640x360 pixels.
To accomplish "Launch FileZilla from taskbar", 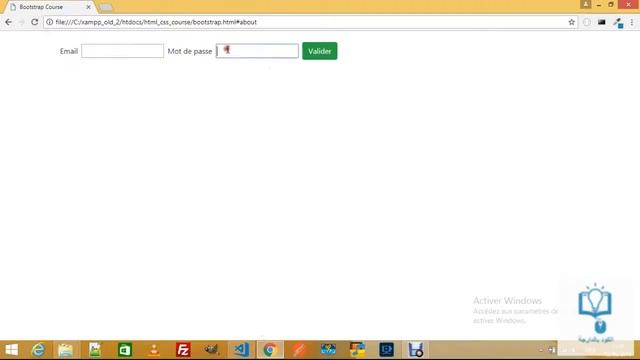I will coord(183,350).
